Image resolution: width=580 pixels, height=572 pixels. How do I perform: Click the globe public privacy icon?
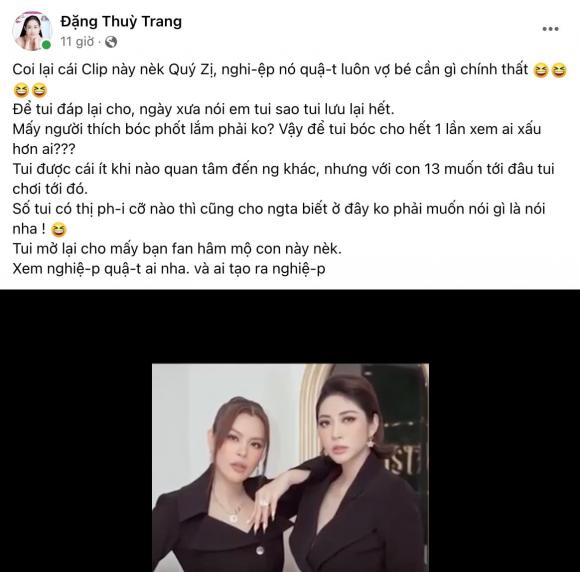click(x=111, y=42)
